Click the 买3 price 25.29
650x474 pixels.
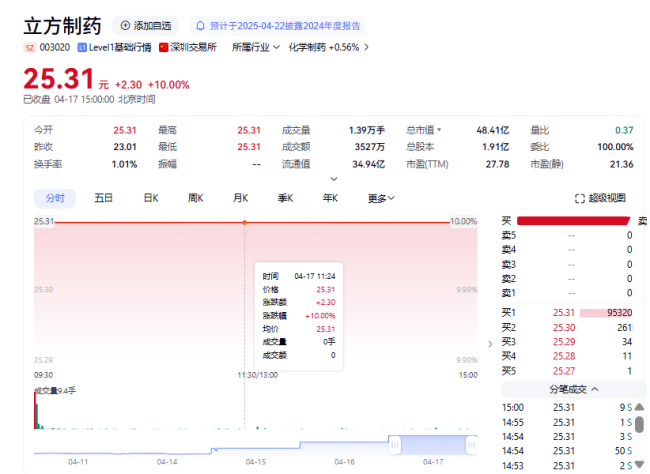click(x=564, y=342)
